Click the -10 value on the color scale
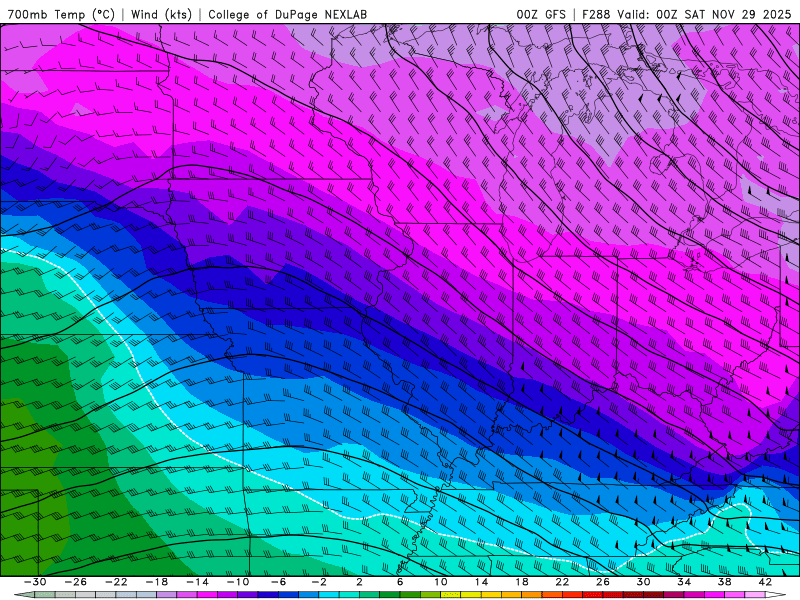 point(238,582)
